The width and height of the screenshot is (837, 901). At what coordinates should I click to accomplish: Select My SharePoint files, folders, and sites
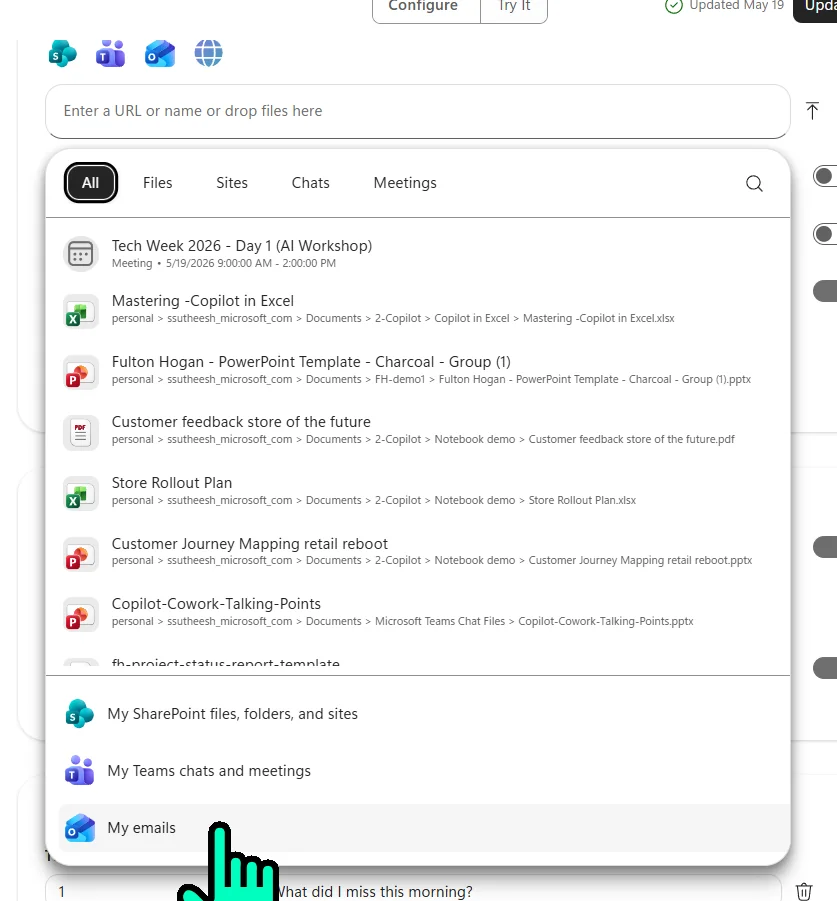(x=424, y=714)
